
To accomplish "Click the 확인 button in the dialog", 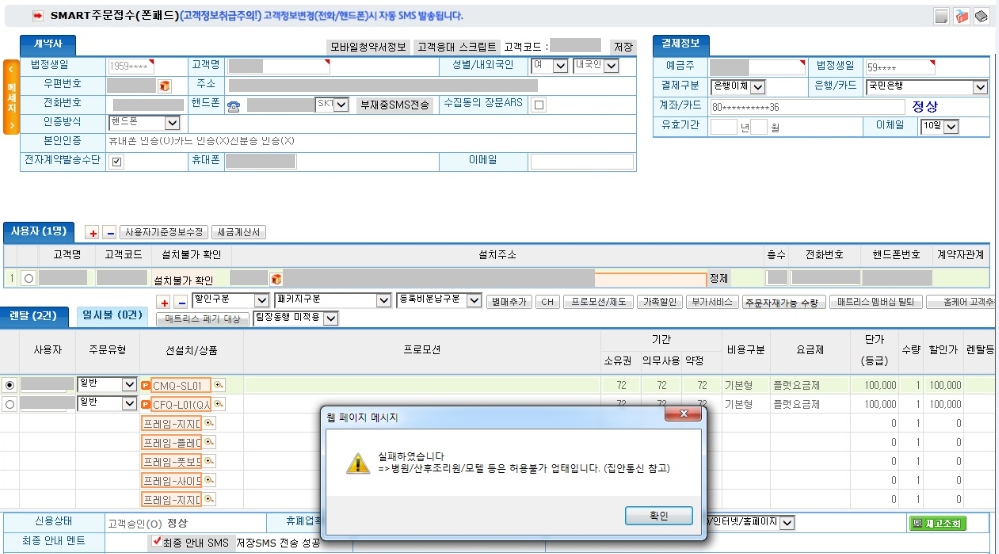I will (659, 516).
